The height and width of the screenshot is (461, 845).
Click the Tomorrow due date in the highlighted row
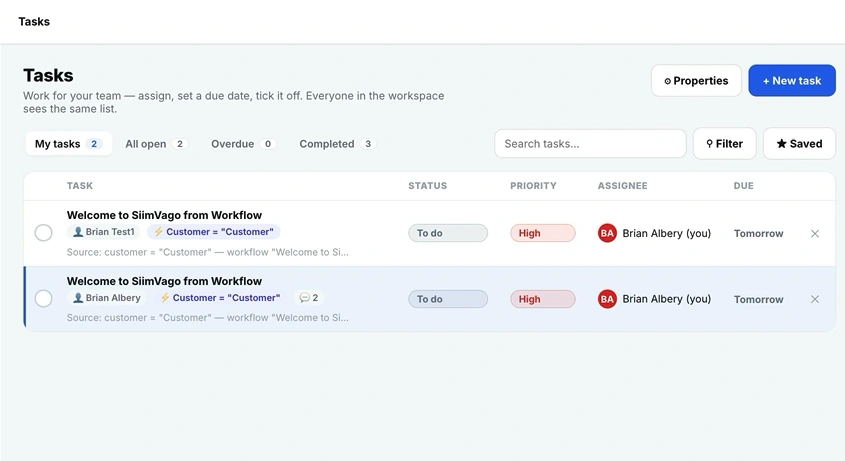click(x=758, y=299)
